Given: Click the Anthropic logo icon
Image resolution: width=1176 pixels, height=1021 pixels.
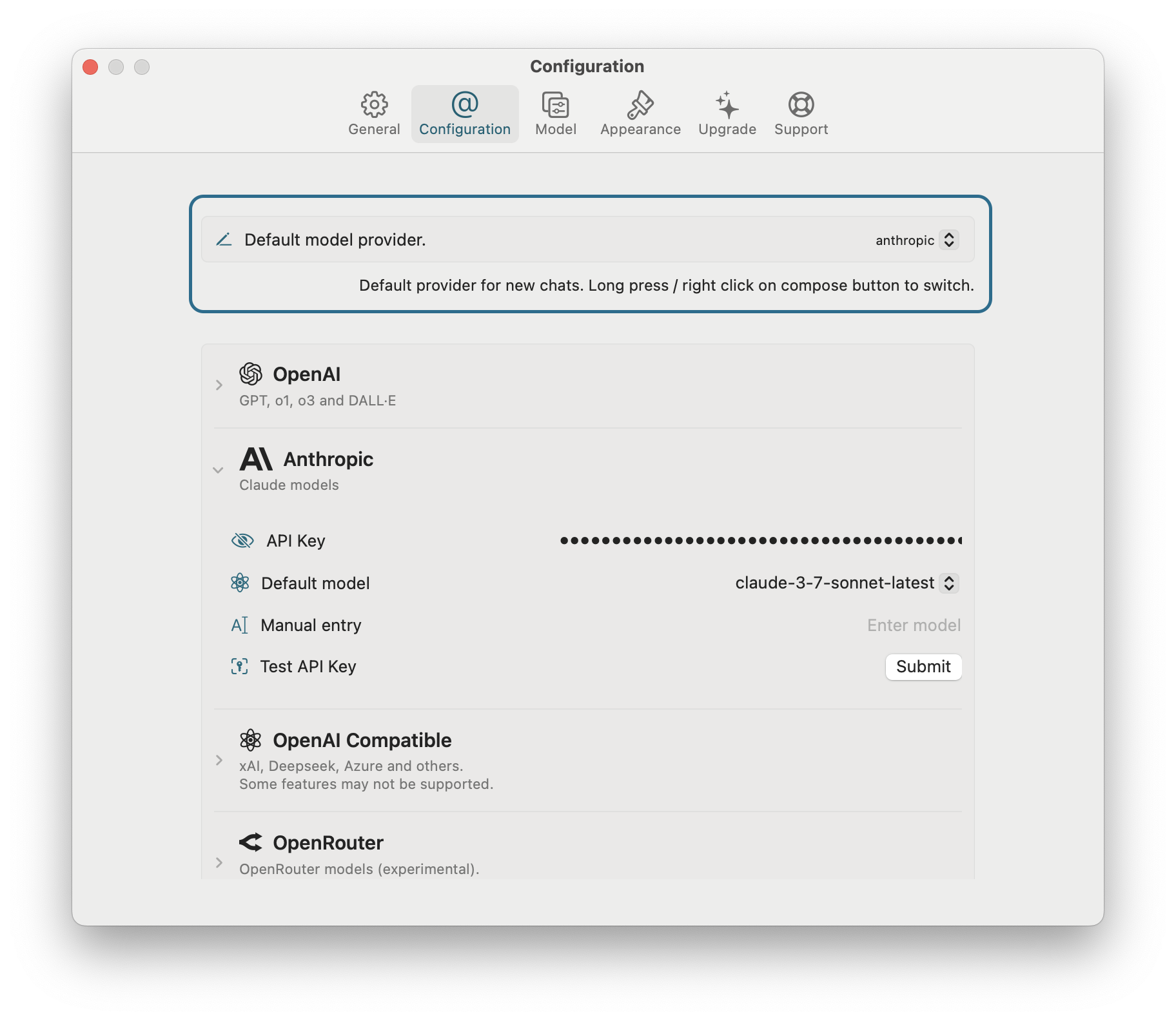Looking at the screenshot, I should [256, 459].
